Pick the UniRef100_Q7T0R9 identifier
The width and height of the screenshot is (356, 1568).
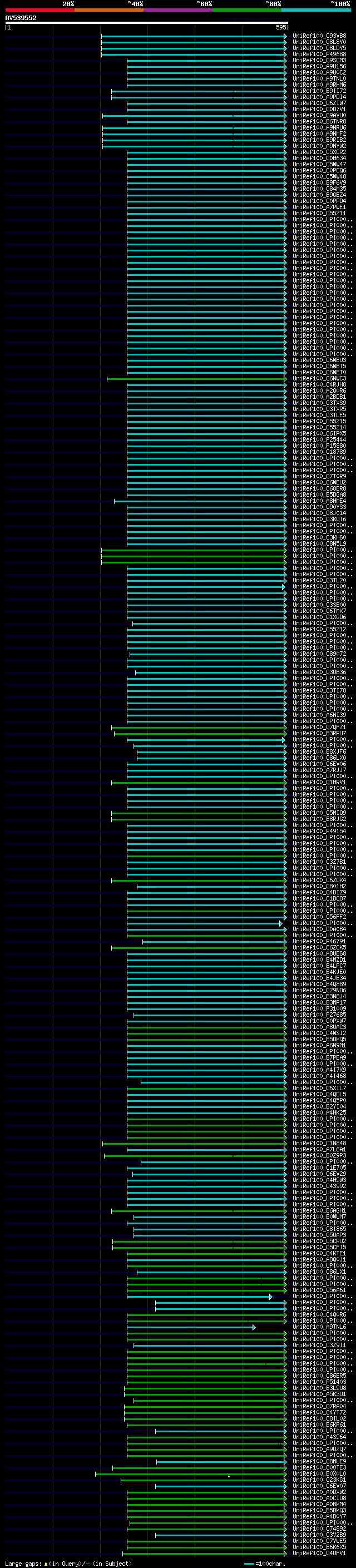319,477
